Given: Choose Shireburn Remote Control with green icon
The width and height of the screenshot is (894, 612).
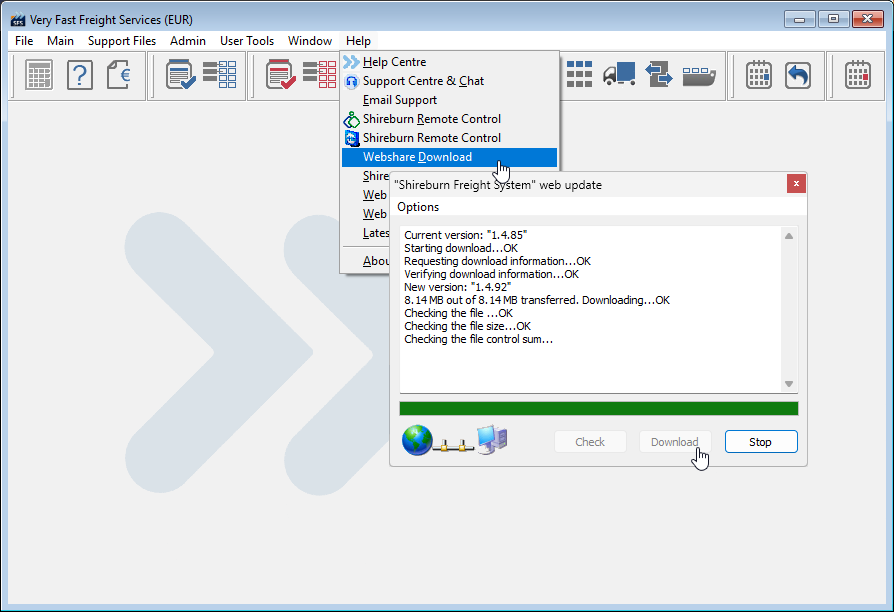Looking at the screenshot, I should pyautogui.click(x=449, y=119).
